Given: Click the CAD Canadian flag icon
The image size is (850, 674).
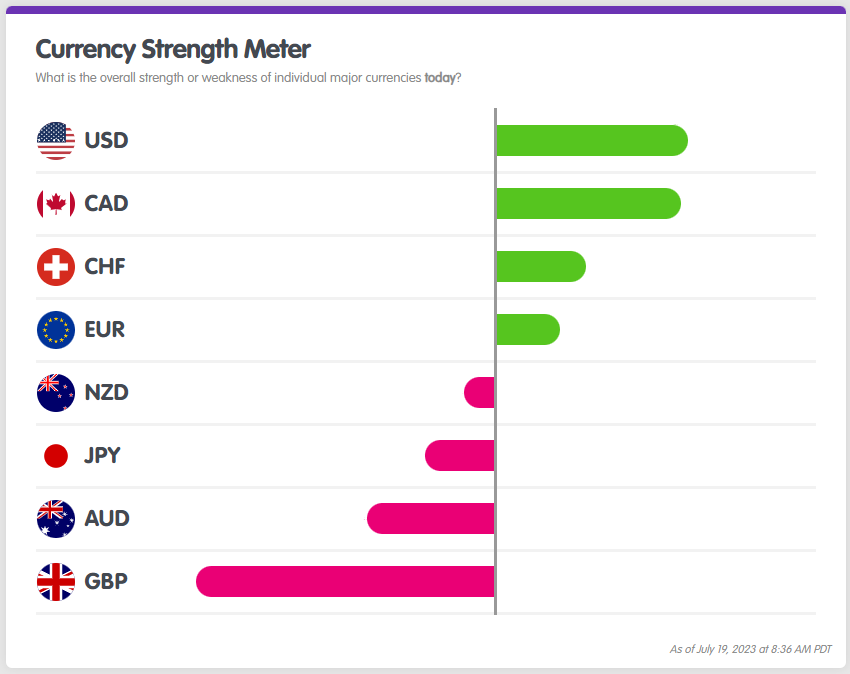Looking at the screenshot, I should [56, 204].
